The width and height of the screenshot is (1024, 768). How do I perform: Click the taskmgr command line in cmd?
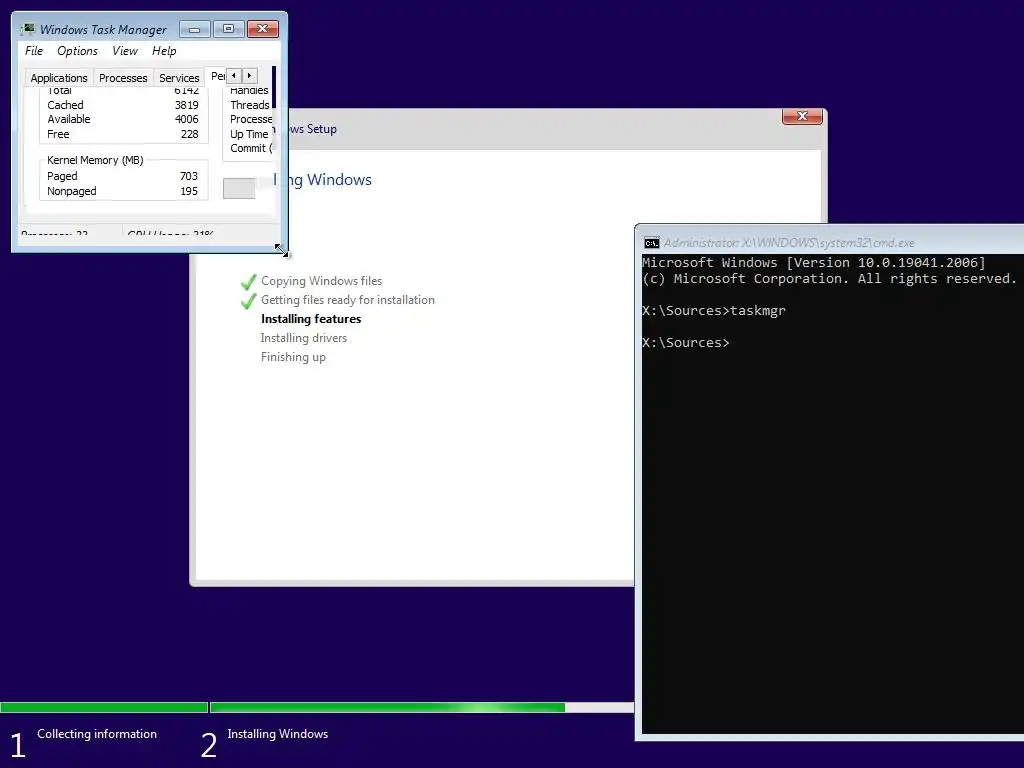pyautogui.click(x=714, y=311)
